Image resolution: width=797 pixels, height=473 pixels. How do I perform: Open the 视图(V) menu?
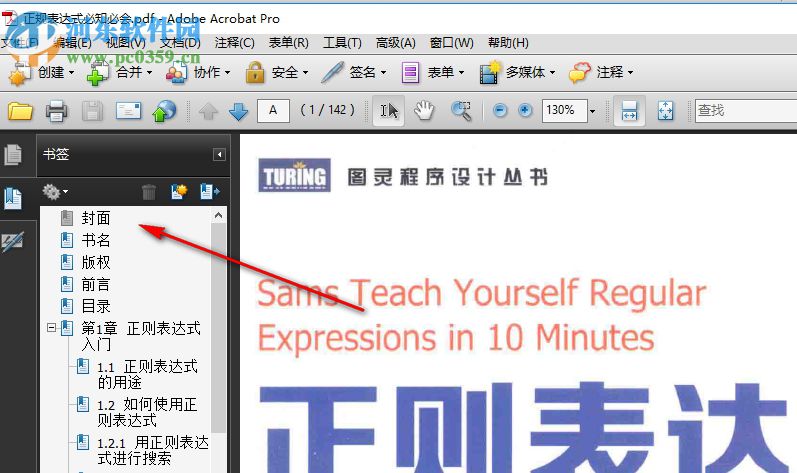126,43
